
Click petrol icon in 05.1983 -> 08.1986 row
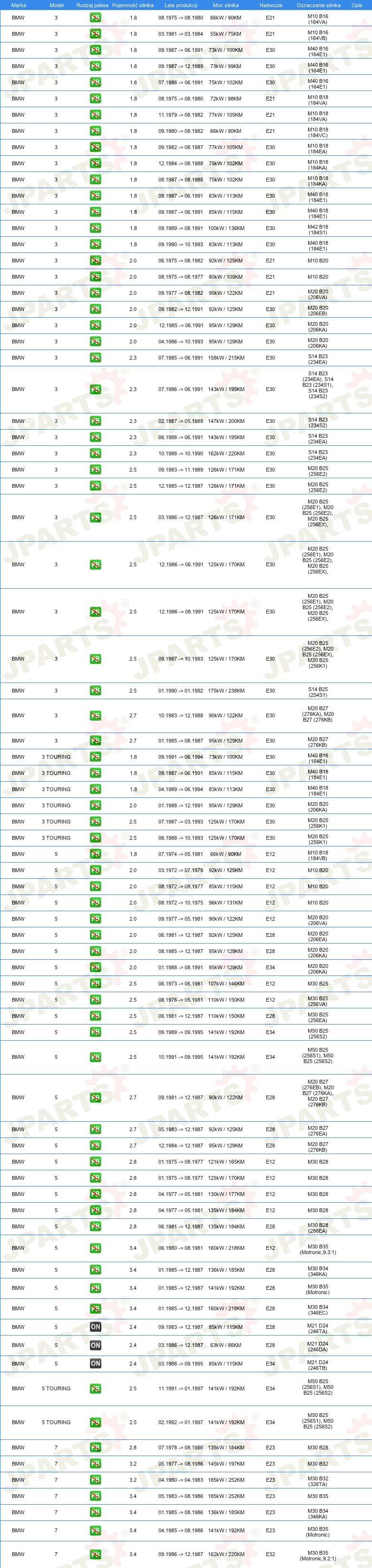coord(96,1496)
